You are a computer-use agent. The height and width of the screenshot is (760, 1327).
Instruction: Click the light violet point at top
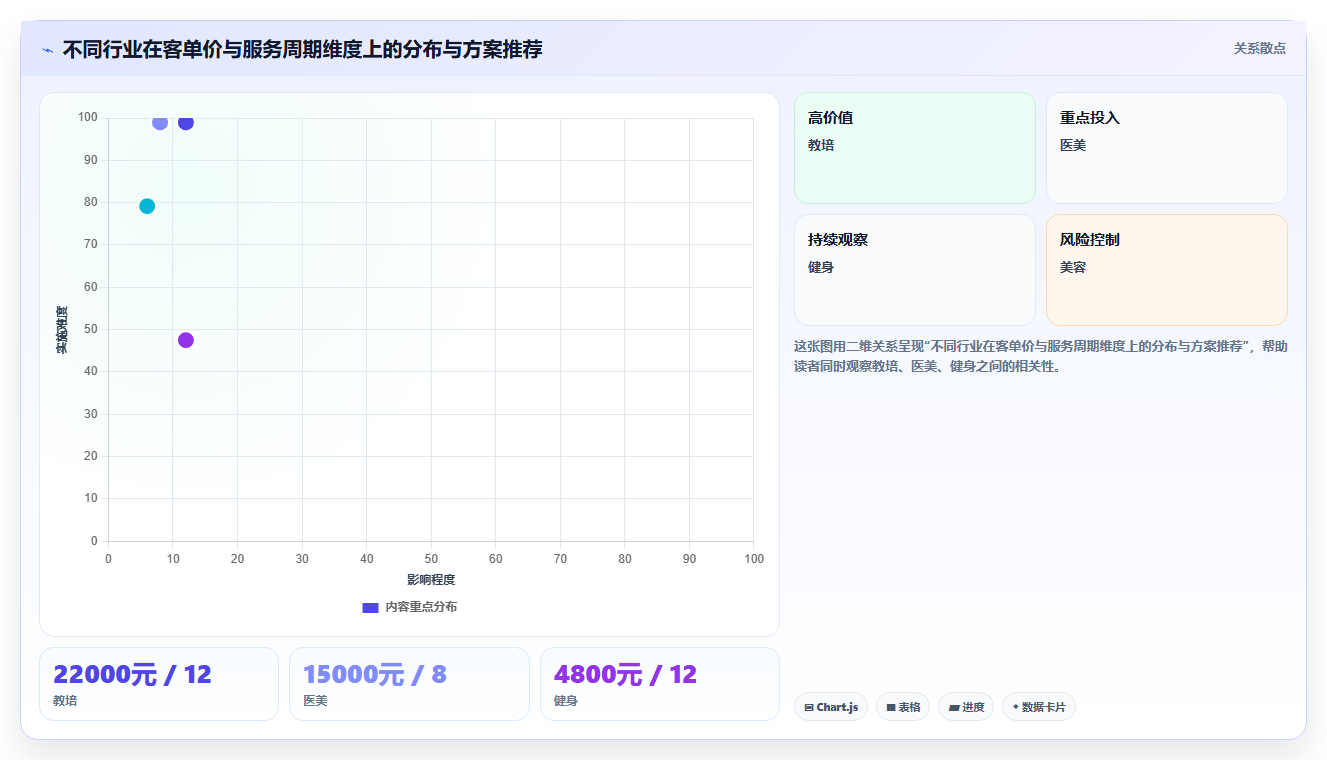point(160,123)
